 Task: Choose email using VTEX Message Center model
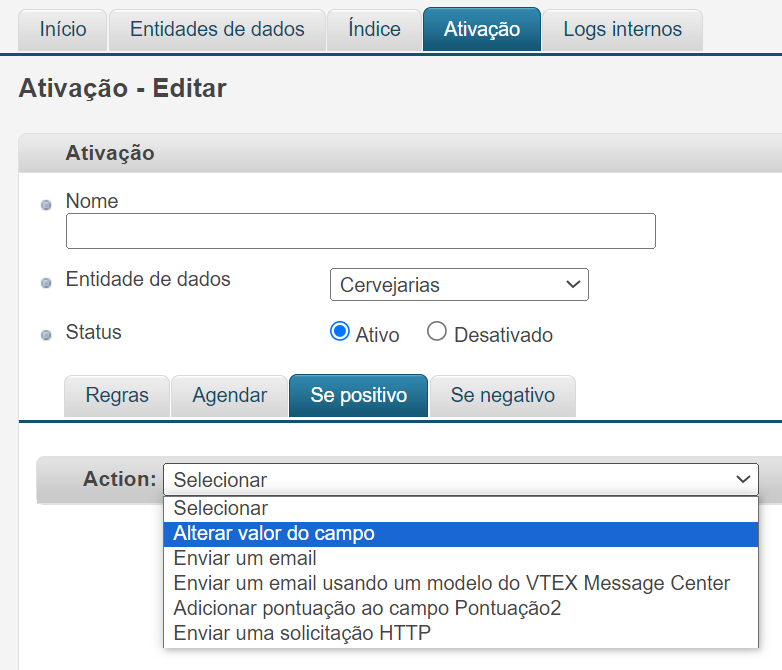pos(451,583)
